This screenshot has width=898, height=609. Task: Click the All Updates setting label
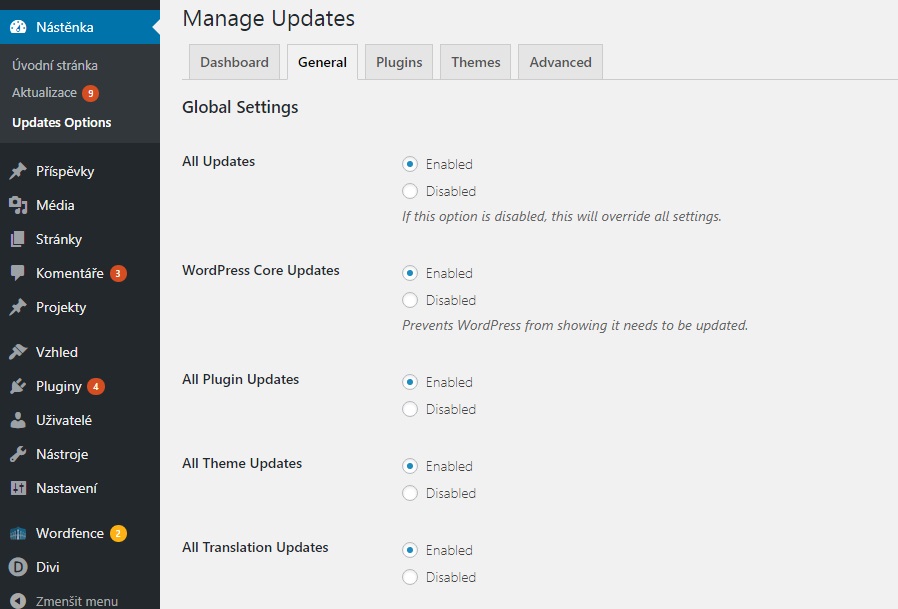(218, 162)
